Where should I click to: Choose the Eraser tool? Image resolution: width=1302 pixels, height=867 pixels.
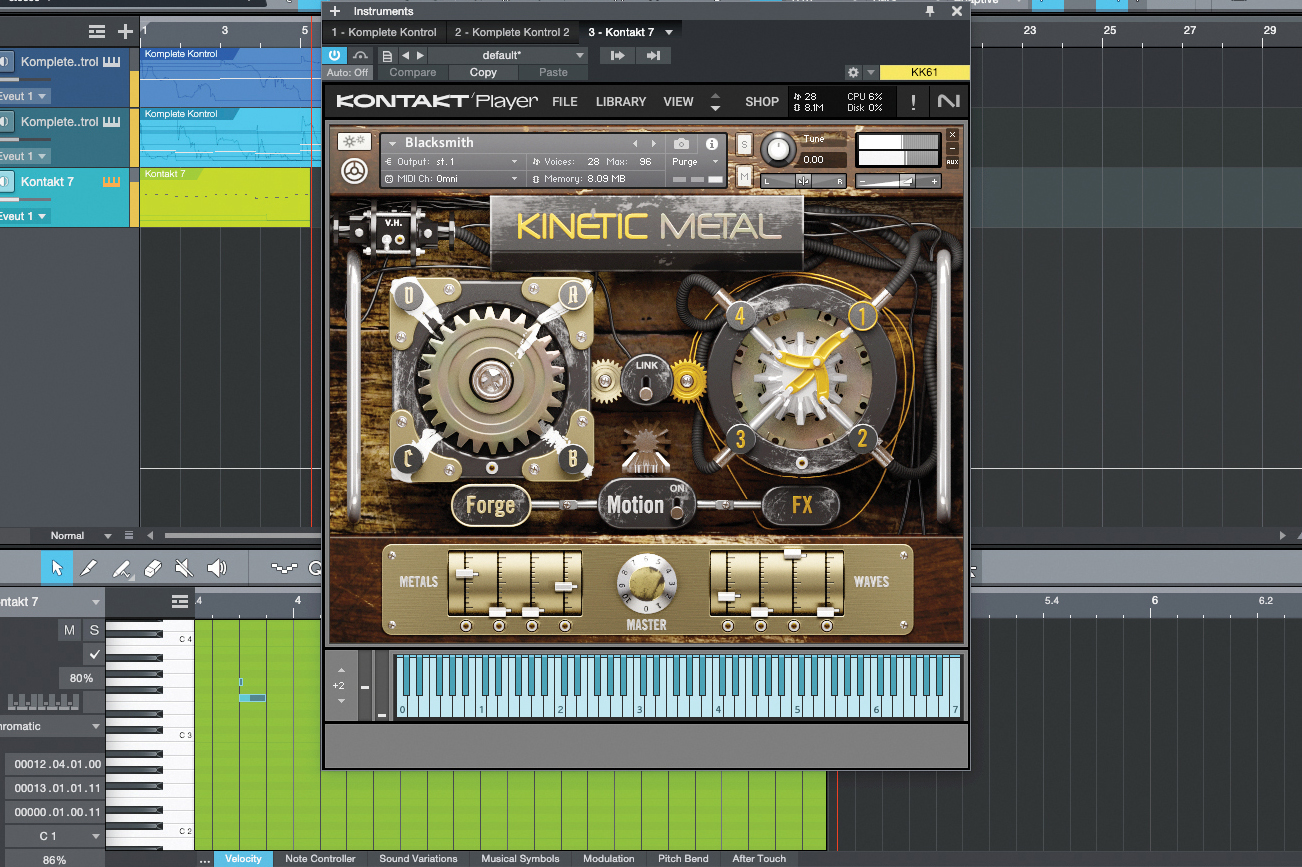[x=152, y=568]
